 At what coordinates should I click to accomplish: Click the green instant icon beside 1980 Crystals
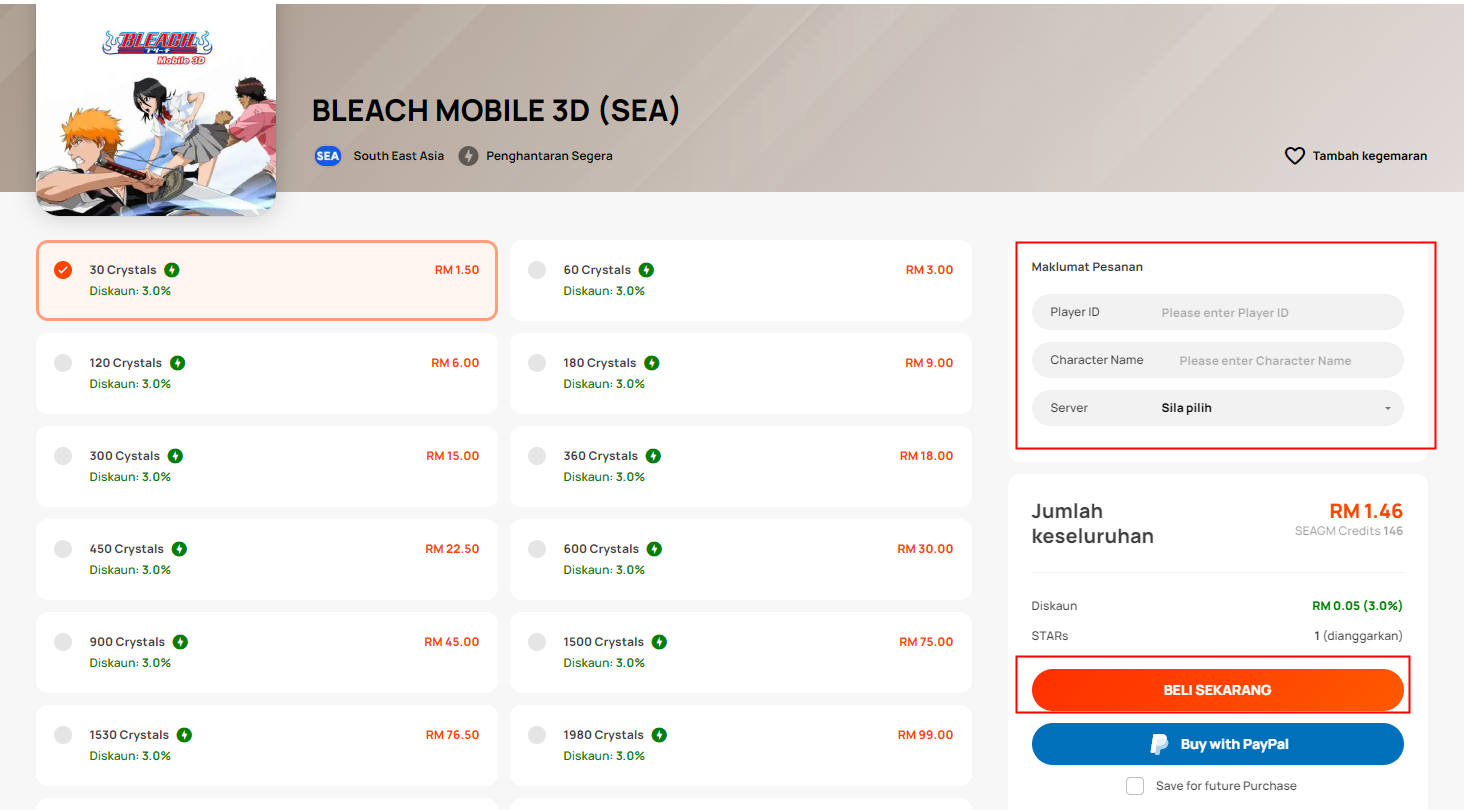pyautogui.click(x=659, y=735)
